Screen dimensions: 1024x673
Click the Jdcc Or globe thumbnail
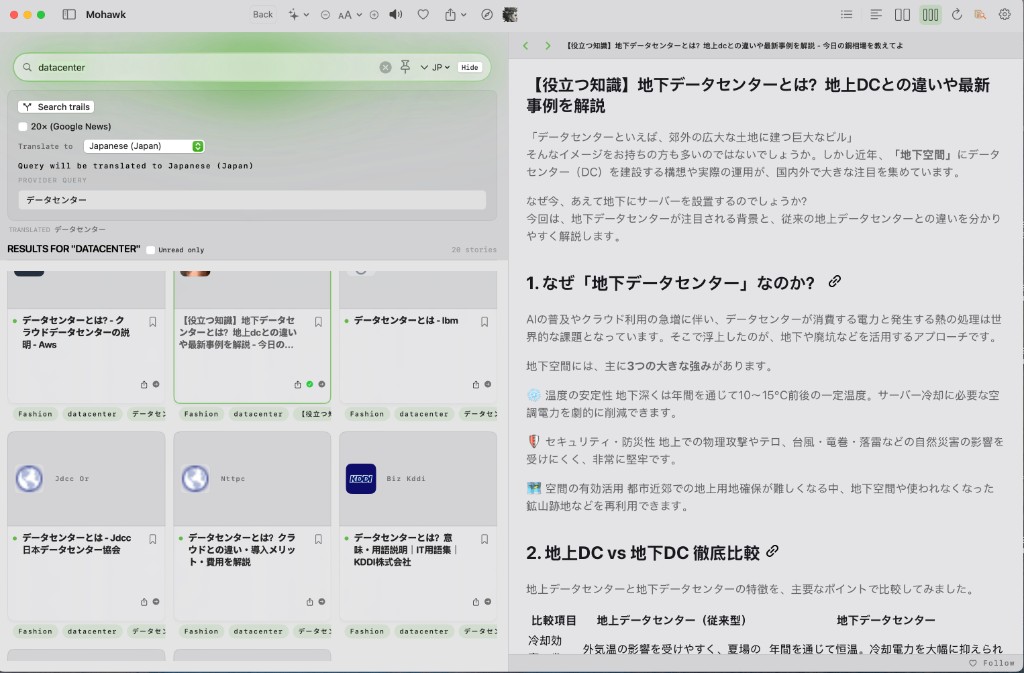coord(29,478)
